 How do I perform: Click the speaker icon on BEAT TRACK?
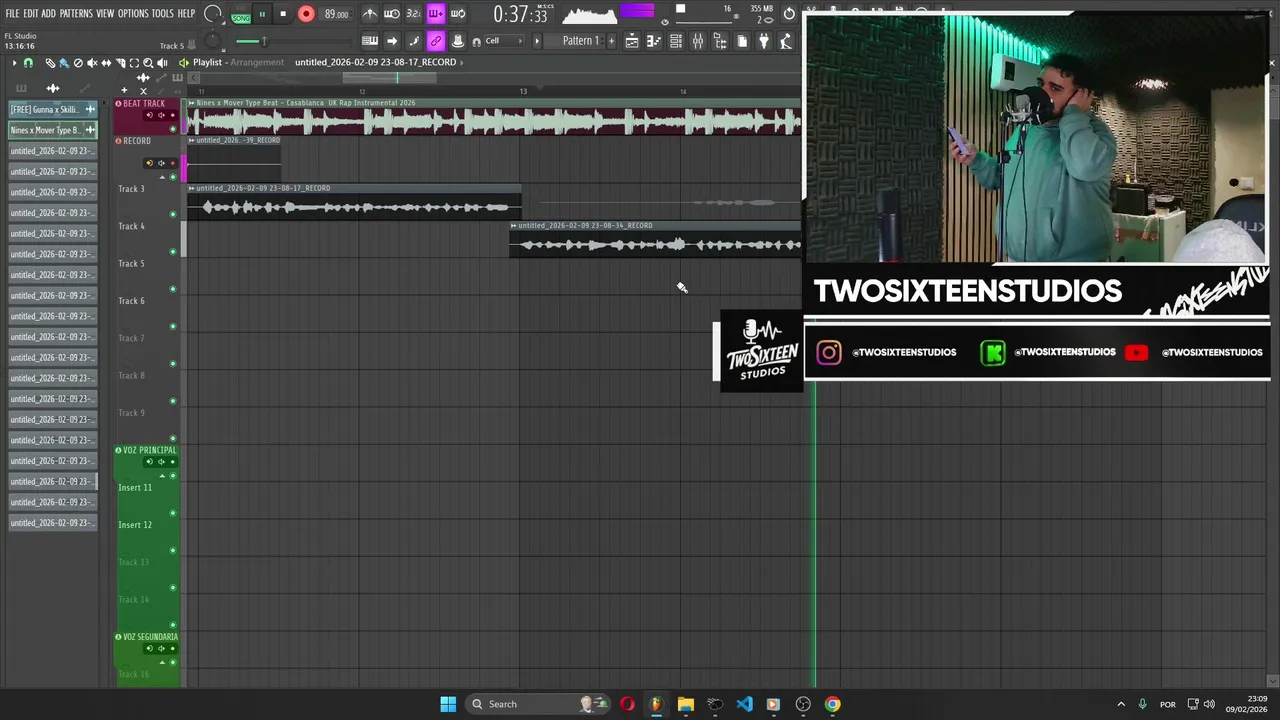(161, 115)
